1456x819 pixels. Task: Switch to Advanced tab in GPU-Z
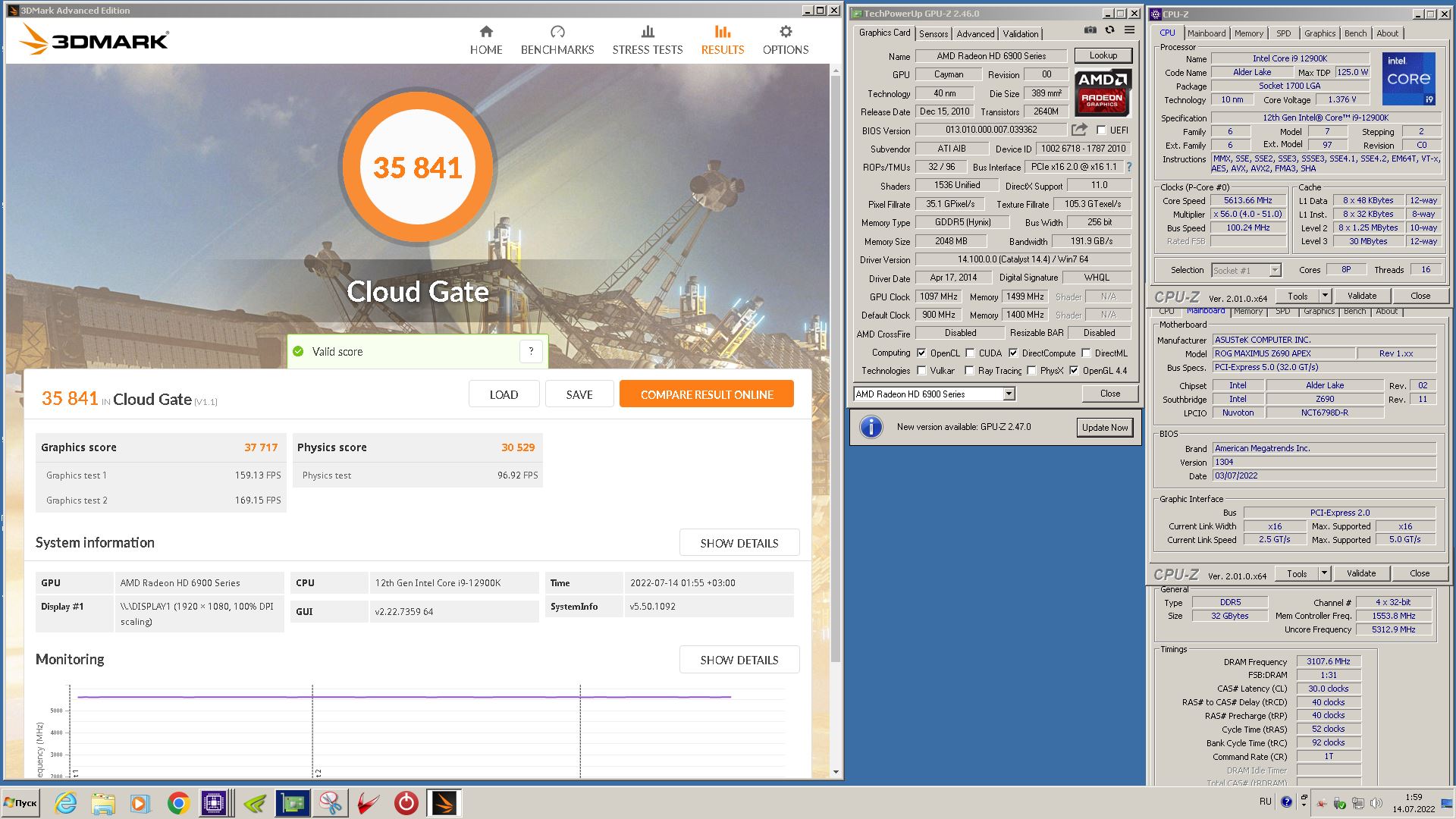point(975,34)
